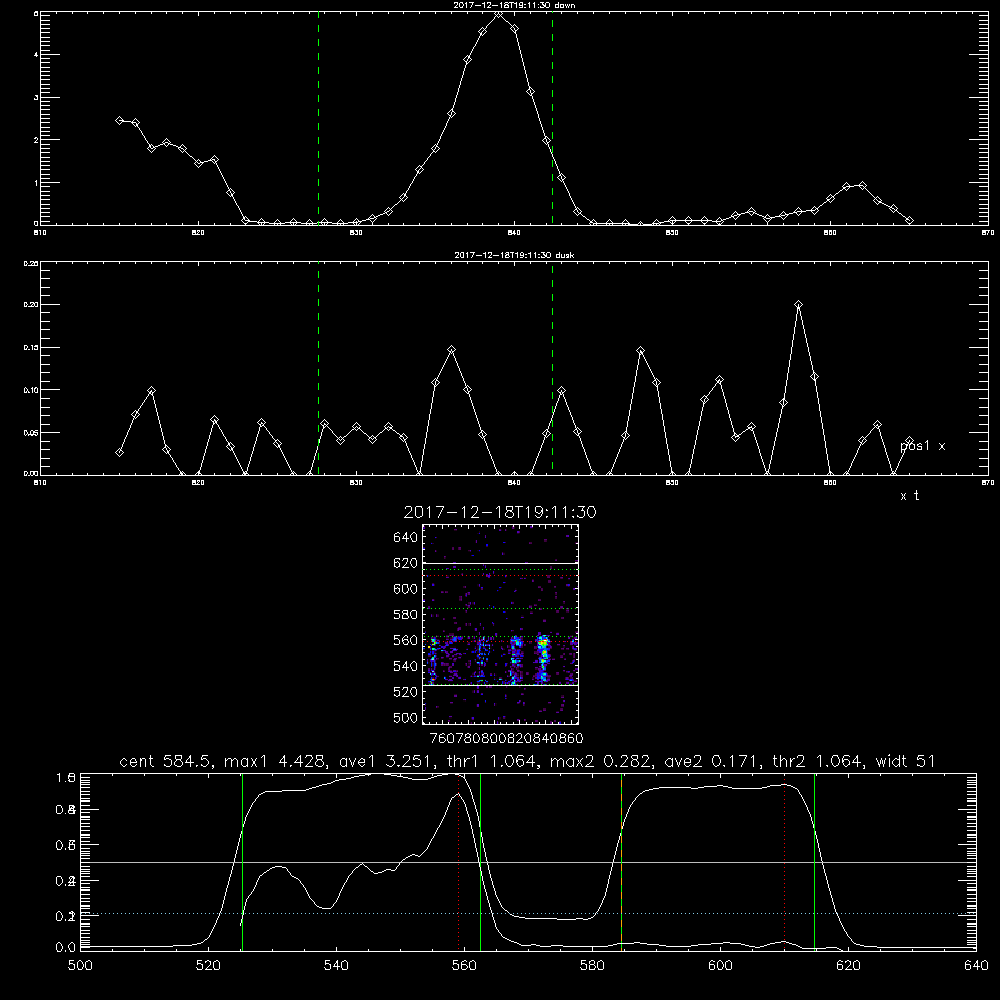Screen dimensions: 1000x1000
Task: Click the orange-green vertical line near 584.5
Action: tap(621, 861)
